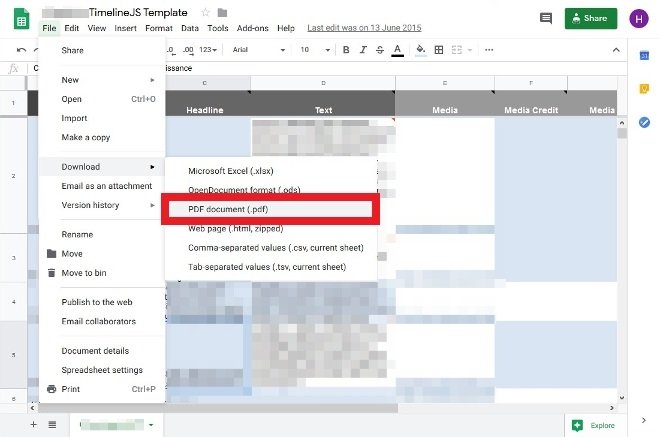
Task: Open the more toolbar options ellipsis
Action: pos(489,50)
